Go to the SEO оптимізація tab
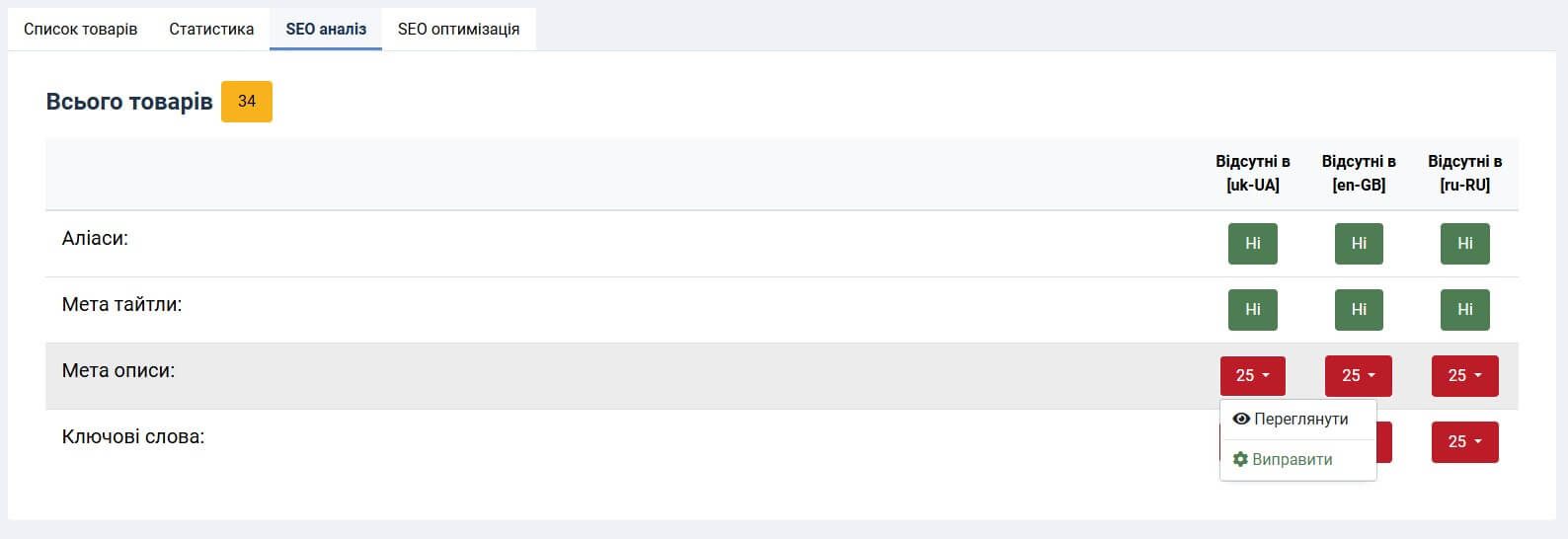This screenshot has height=539, width=1568. 458,29
